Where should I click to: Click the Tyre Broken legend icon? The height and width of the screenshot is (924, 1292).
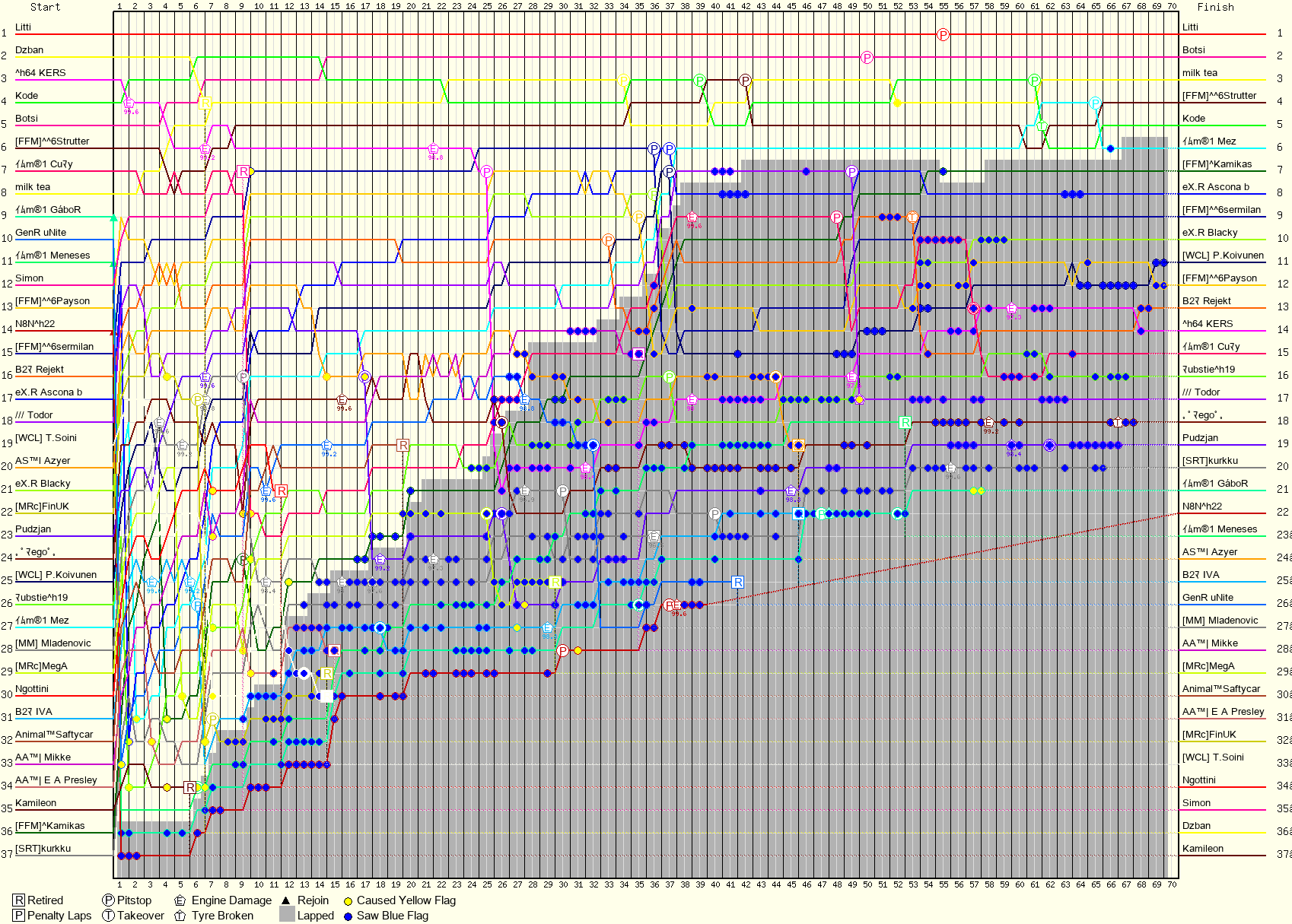coord(180,916)
